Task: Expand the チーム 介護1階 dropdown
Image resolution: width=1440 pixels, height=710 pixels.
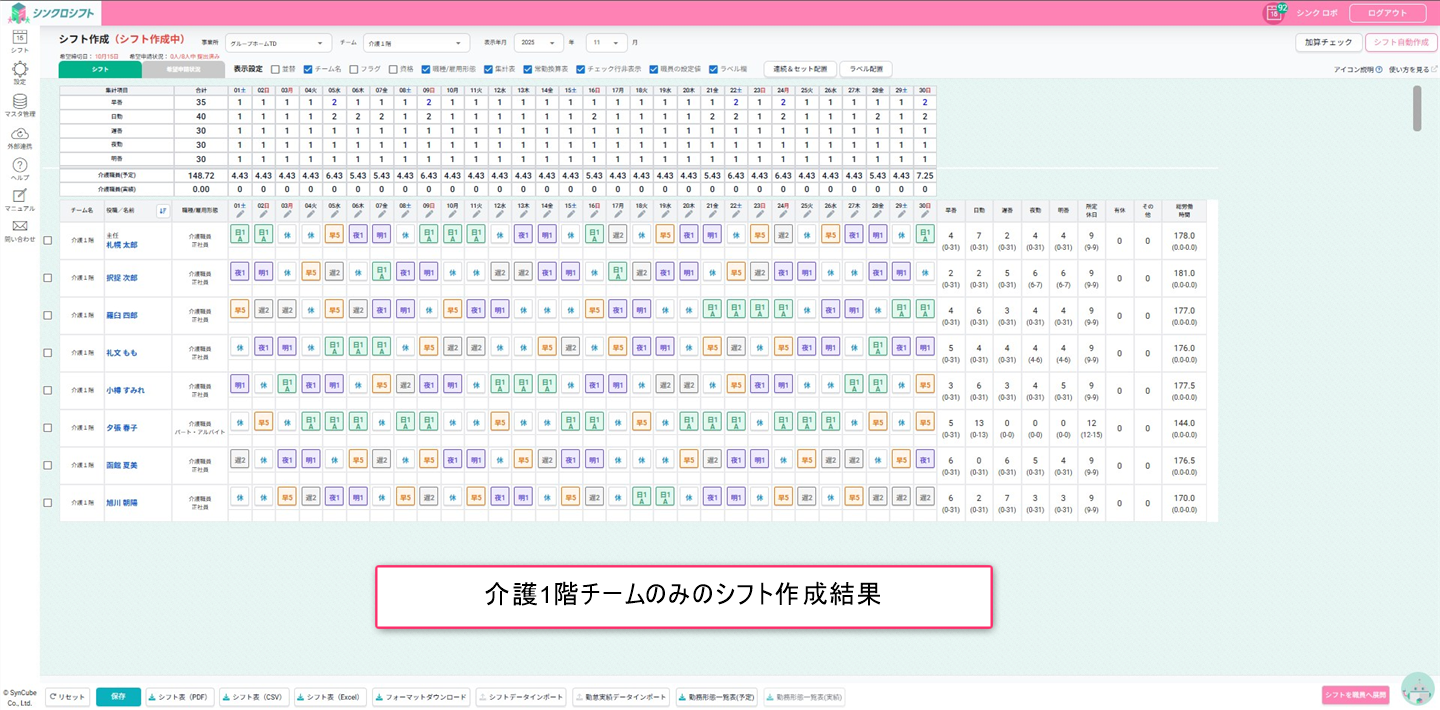Action: click(x=416, y=43)
